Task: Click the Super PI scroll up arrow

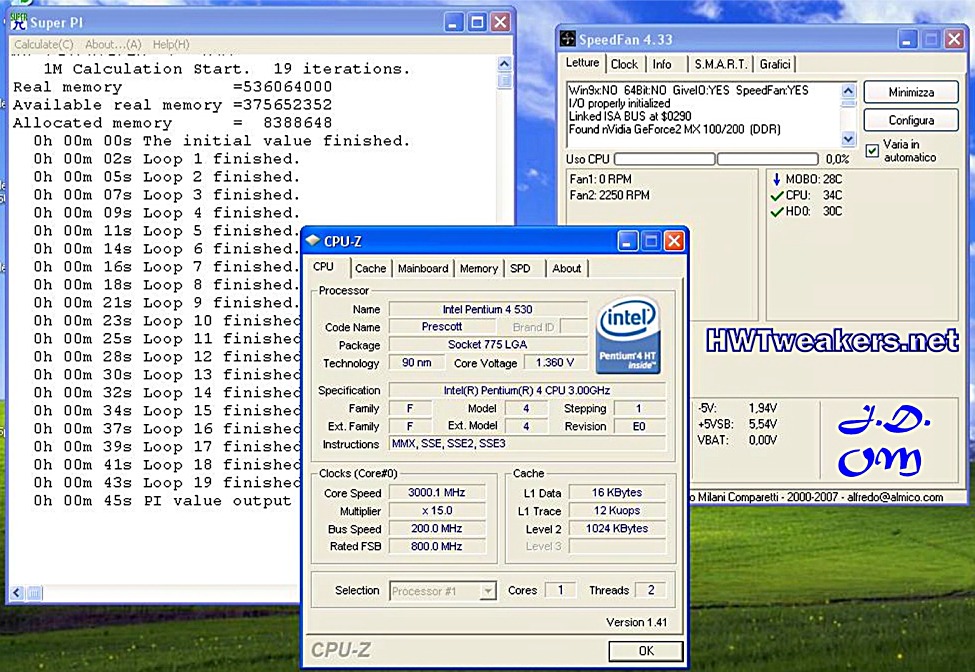Action: (504, 63)
